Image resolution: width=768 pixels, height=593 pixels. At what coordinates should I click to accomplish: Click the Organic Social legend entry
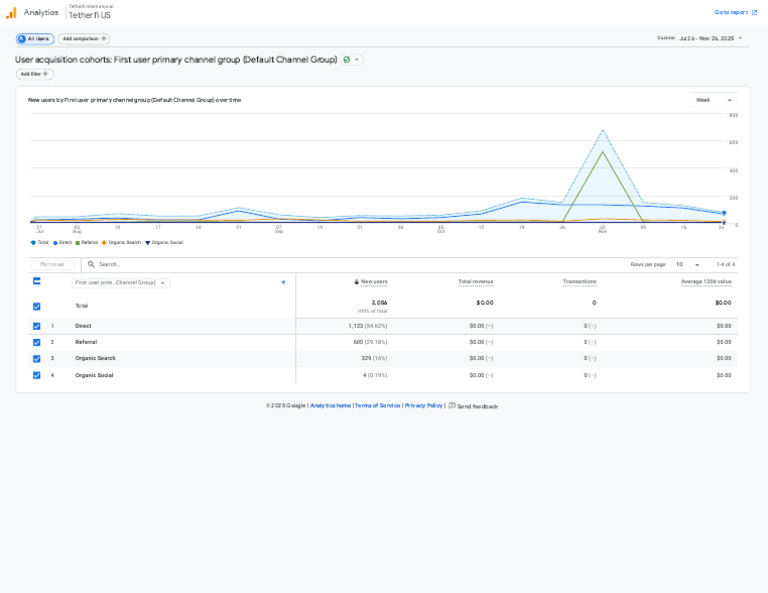[x=164, y=243]
